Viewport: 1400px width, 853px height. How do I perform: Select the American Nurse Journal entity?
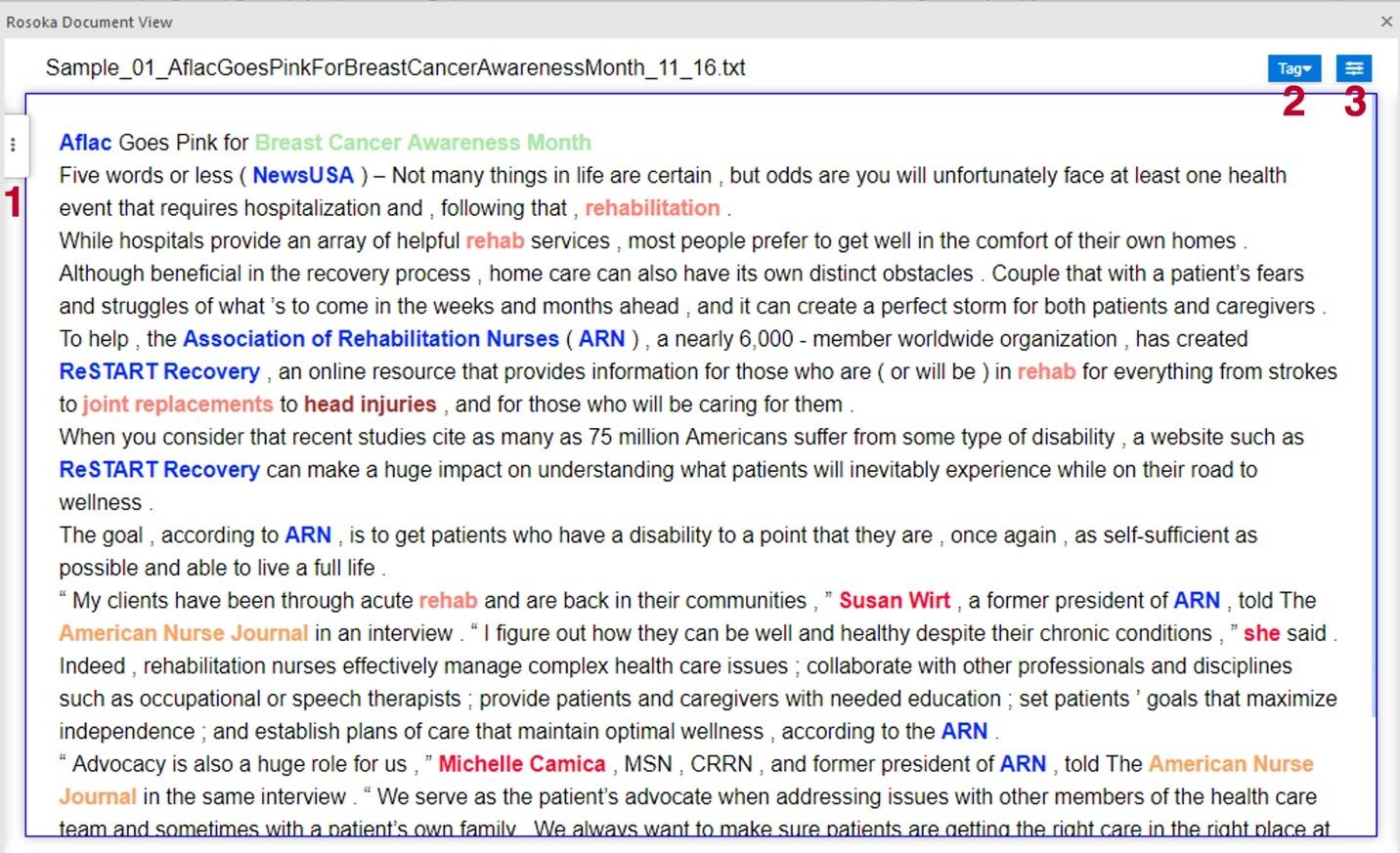(183, 632)
